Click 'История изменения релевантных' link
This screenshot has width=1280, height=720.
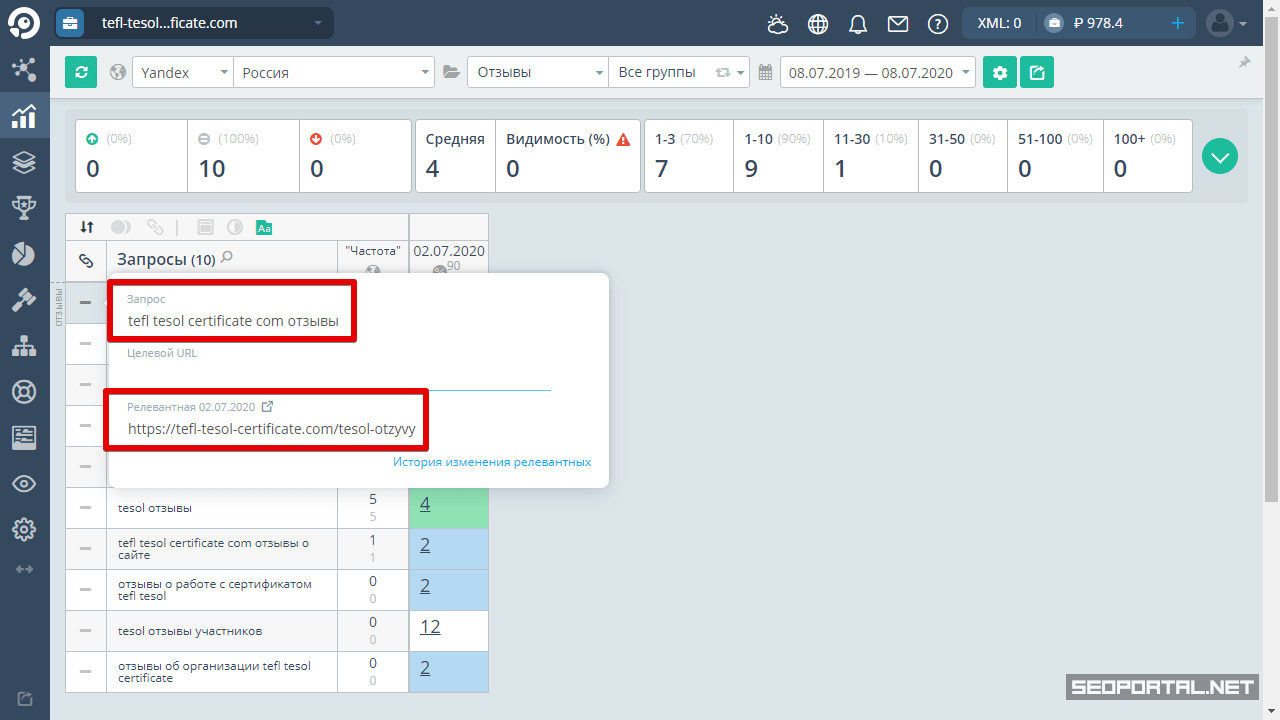pos(492,462)
